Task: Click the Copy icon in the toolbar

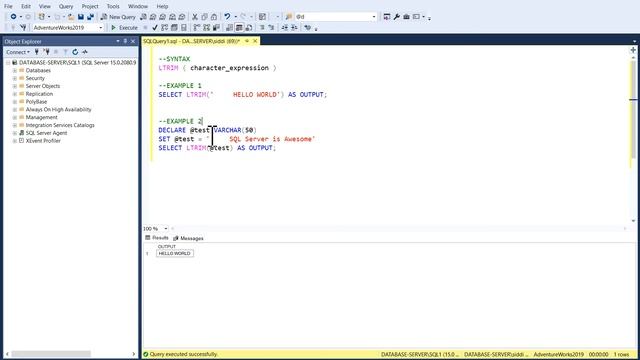Action: tap(204, 17)
